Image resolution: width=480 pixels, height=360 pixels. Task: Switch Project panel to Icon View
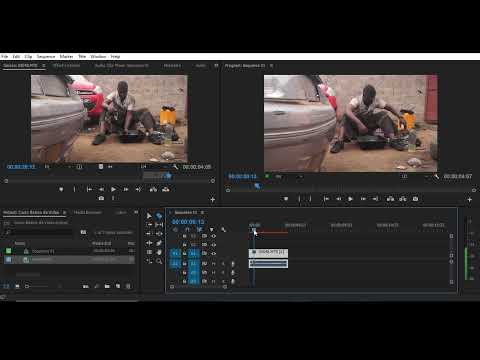click(x=17, y=286)
